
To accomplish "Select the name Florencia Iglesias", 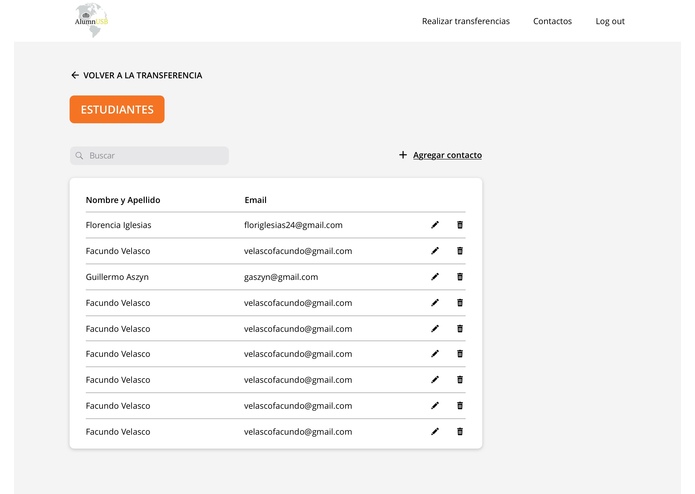I will 118,225.
